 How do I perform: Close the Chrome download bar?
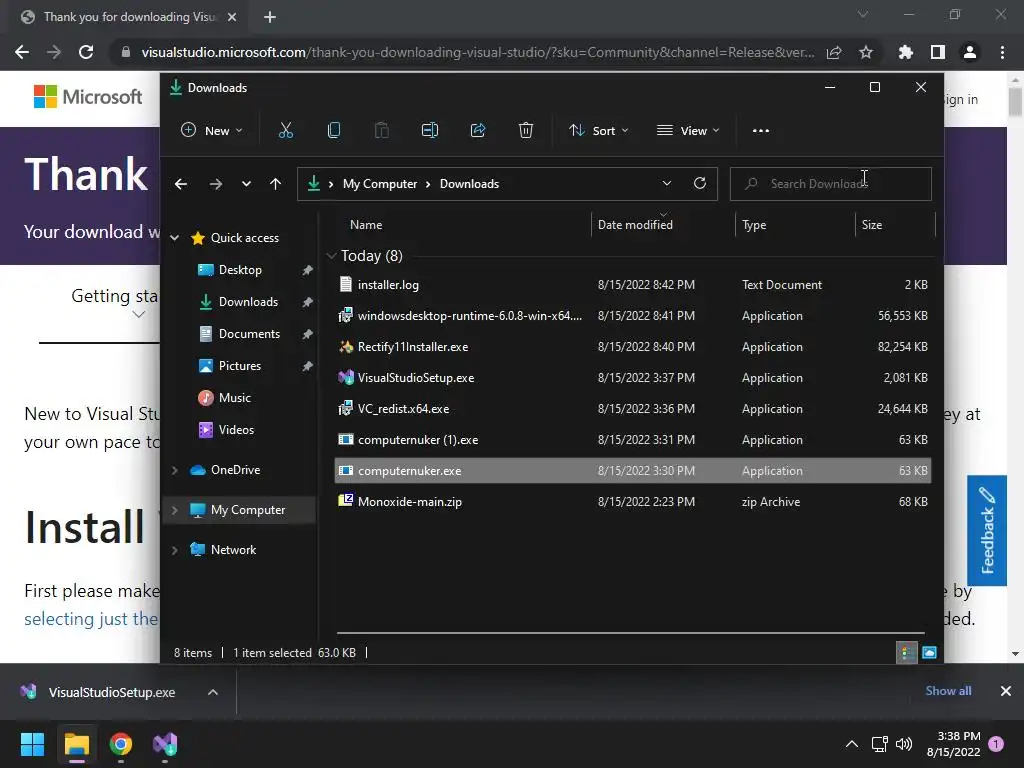(1006, 691)
